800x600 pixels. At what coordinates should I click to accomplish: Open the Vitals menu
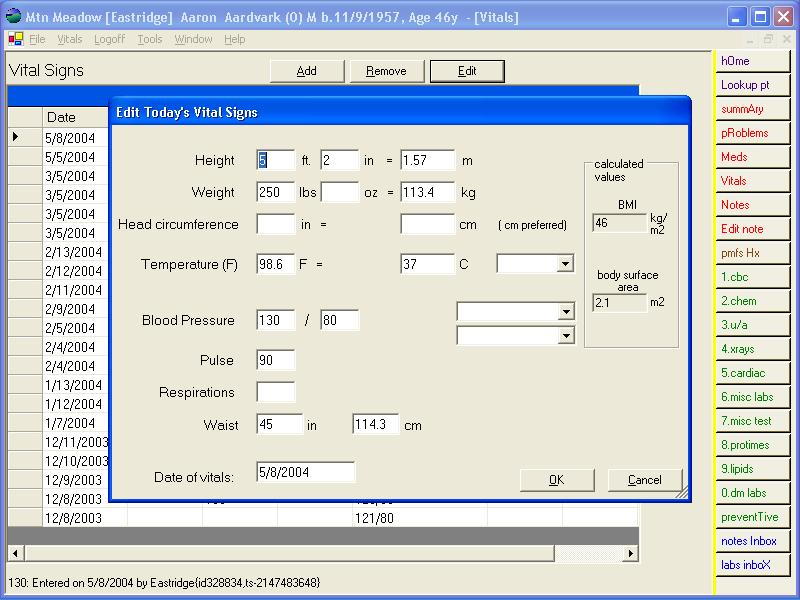coord(70,39)
